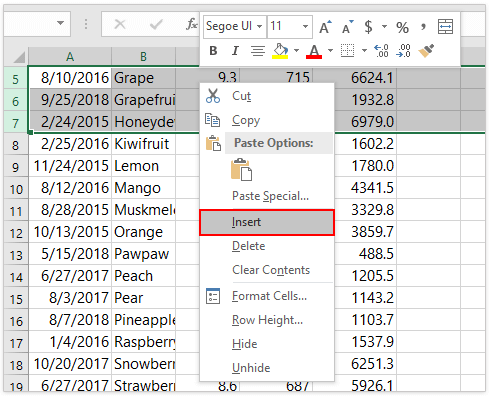This screenshot has height=397, width=492.
Task: Click cell containing Kiwifruit
Action: coord(143,144)
